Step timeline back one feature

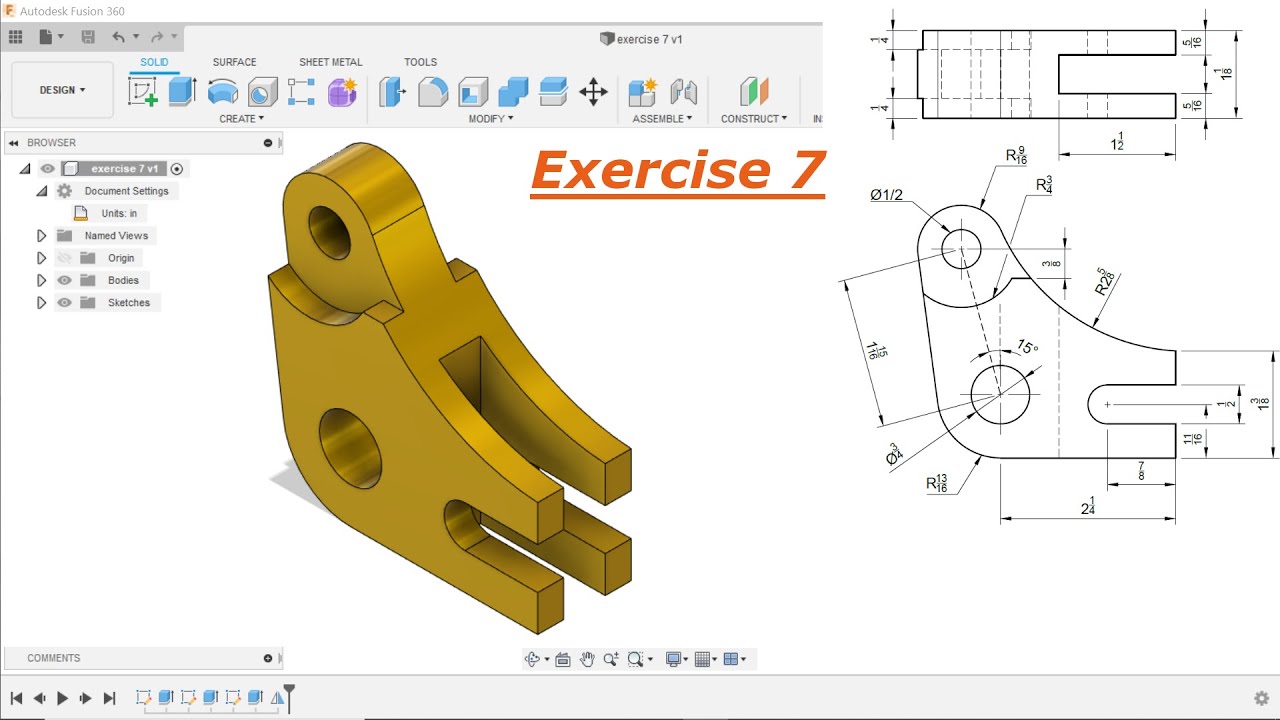coord(39,698)
